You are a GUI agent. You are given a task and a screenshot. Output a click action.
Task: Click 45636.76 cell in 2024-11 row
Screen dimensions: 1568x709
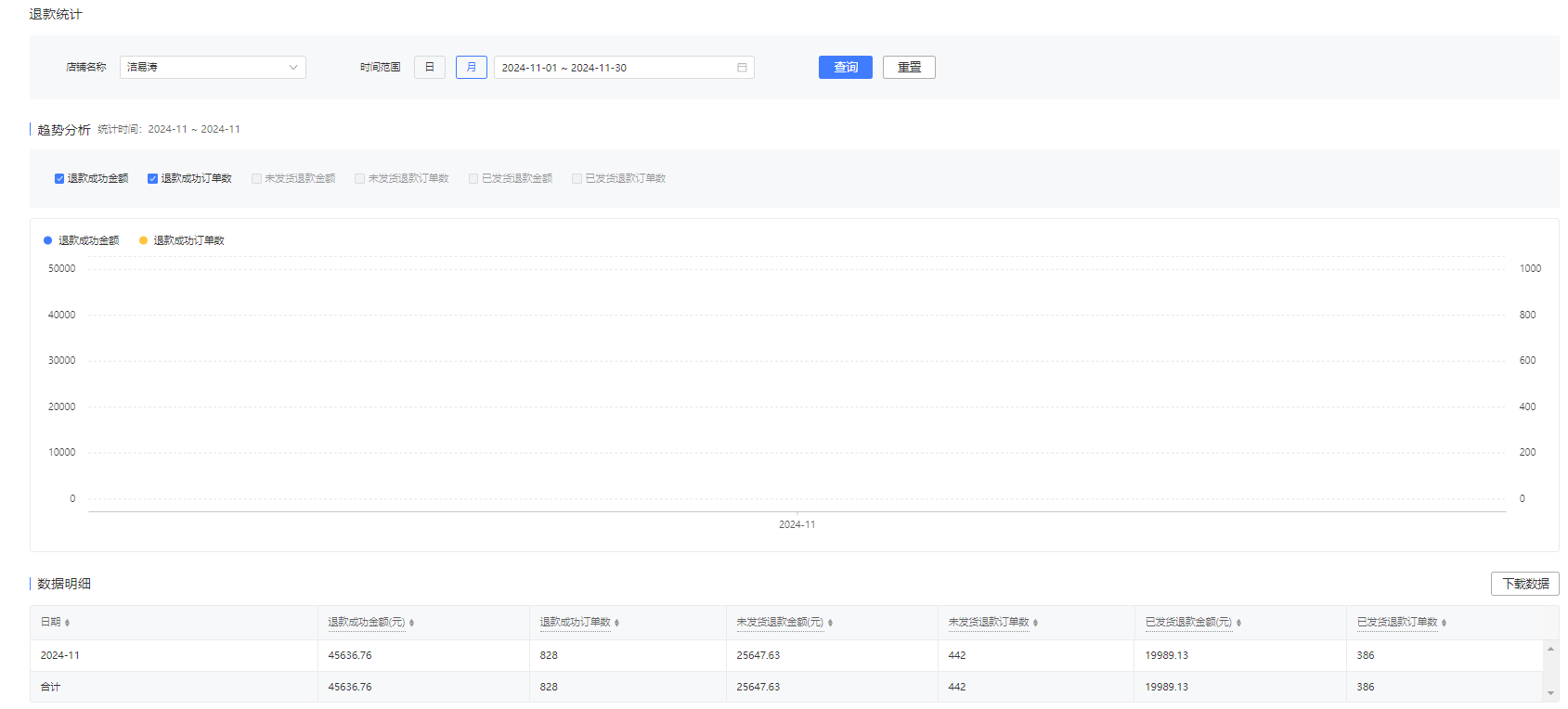(x=350, y=655)
